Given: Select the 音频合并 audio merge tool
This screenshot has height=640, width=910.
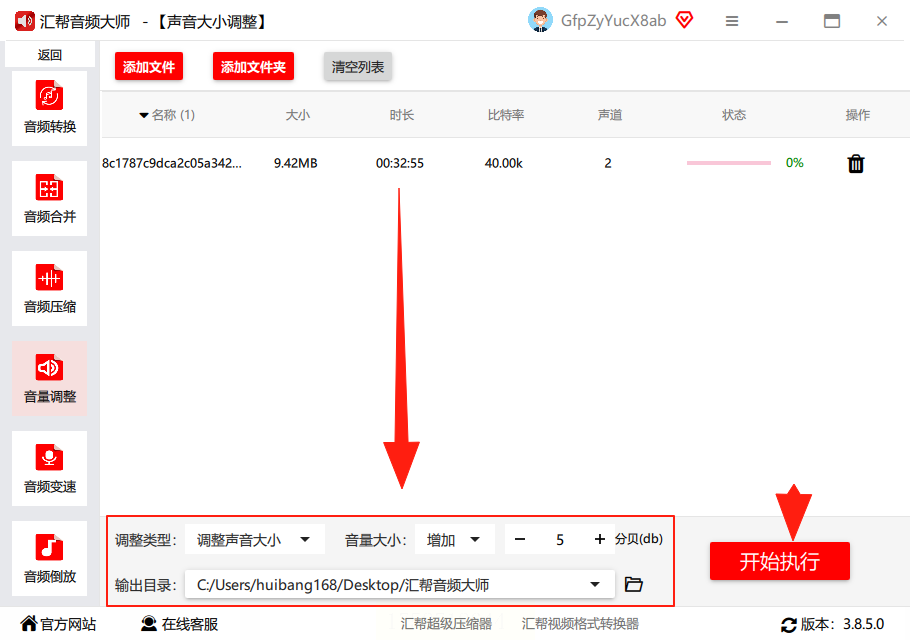Looking at the screenshot, I should 49,198.
